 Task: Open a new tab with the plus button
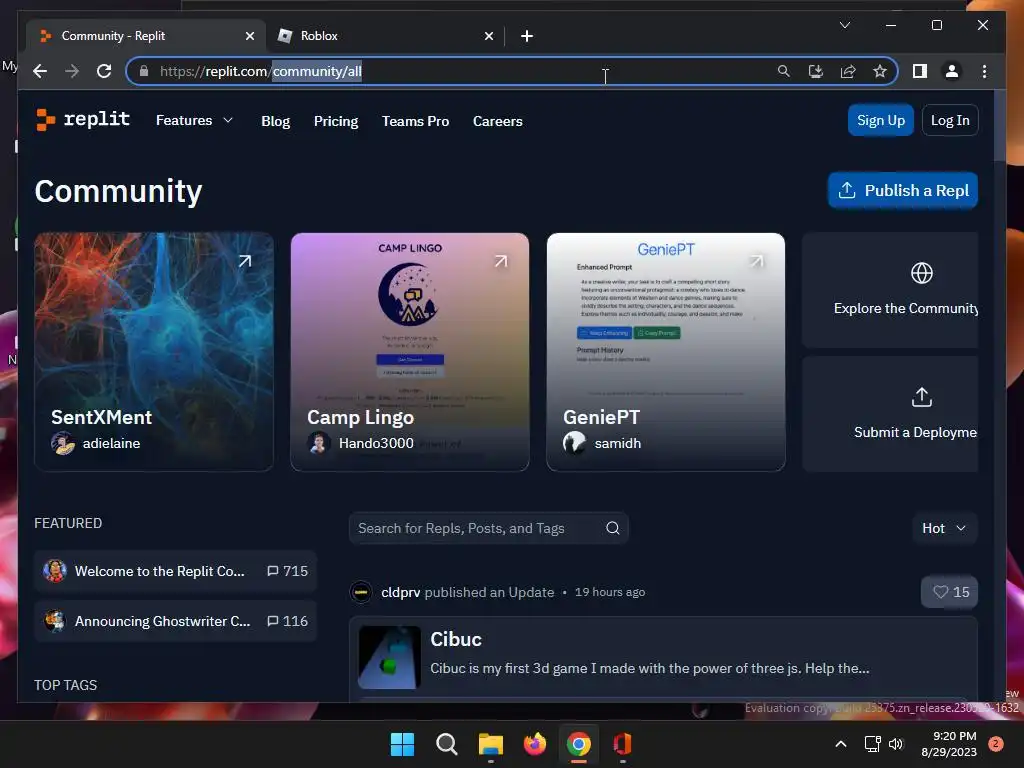tap(527, 36)
